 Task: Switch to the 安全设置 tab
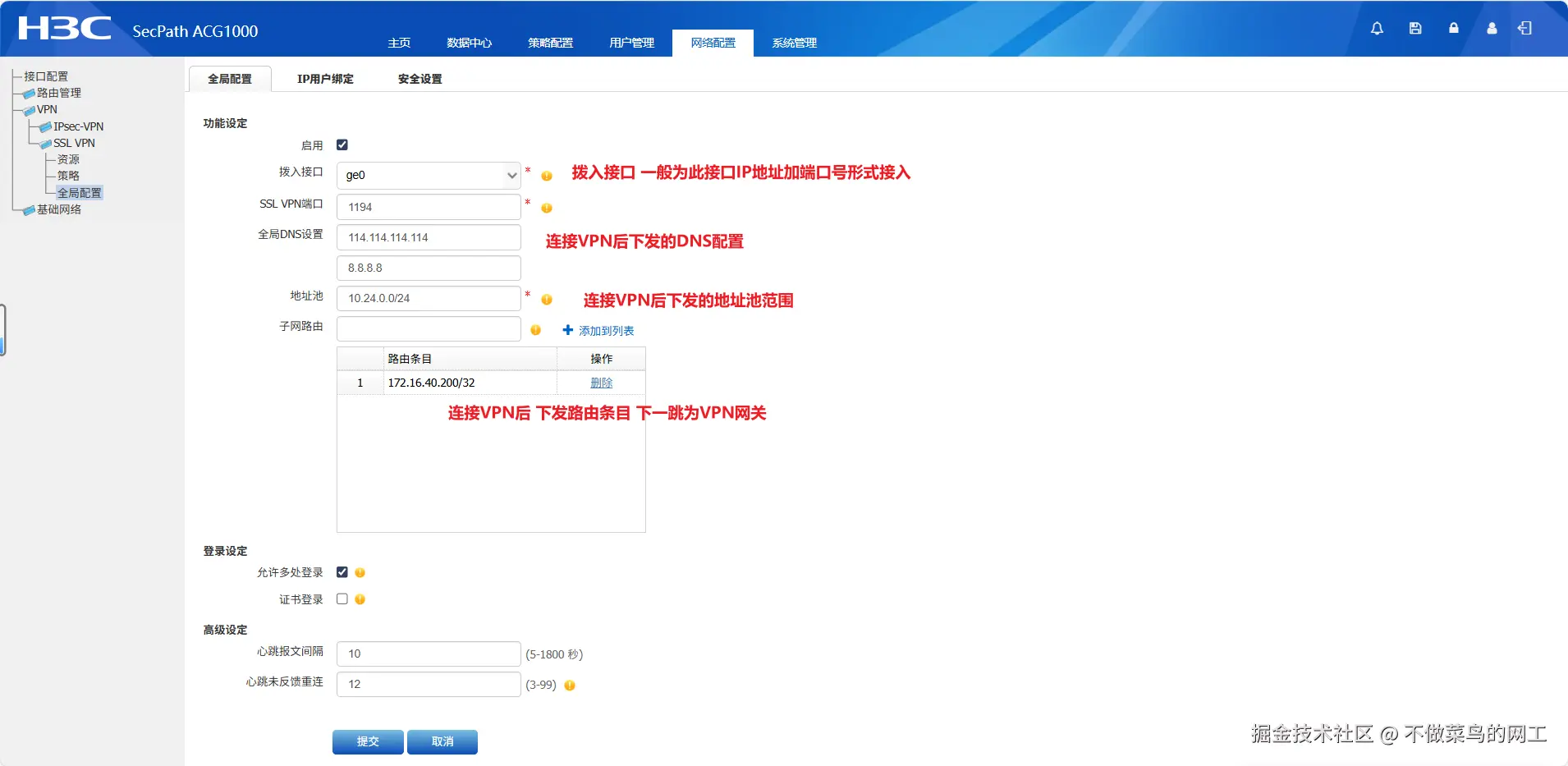point(420,79)
